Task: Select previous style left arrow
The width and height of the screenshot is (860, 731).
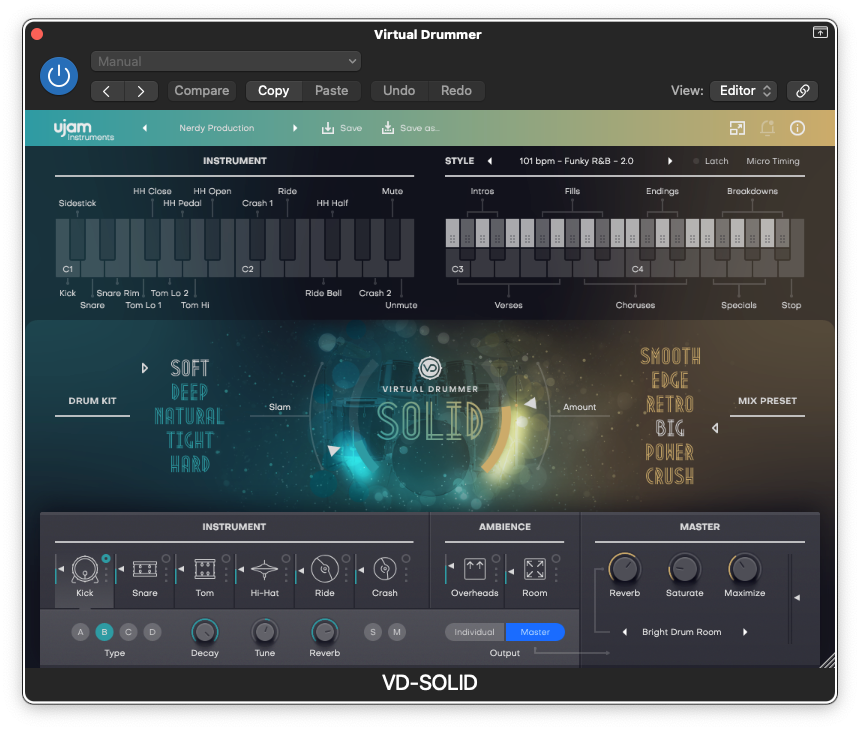Action: tap(490, 161)
